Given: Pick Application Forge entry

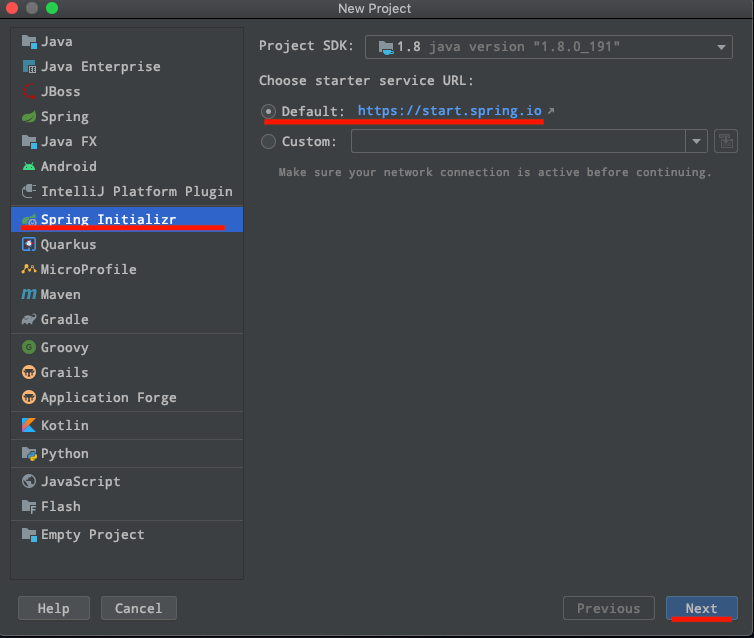Looking at the screenshot, I should tap(127, 397).
